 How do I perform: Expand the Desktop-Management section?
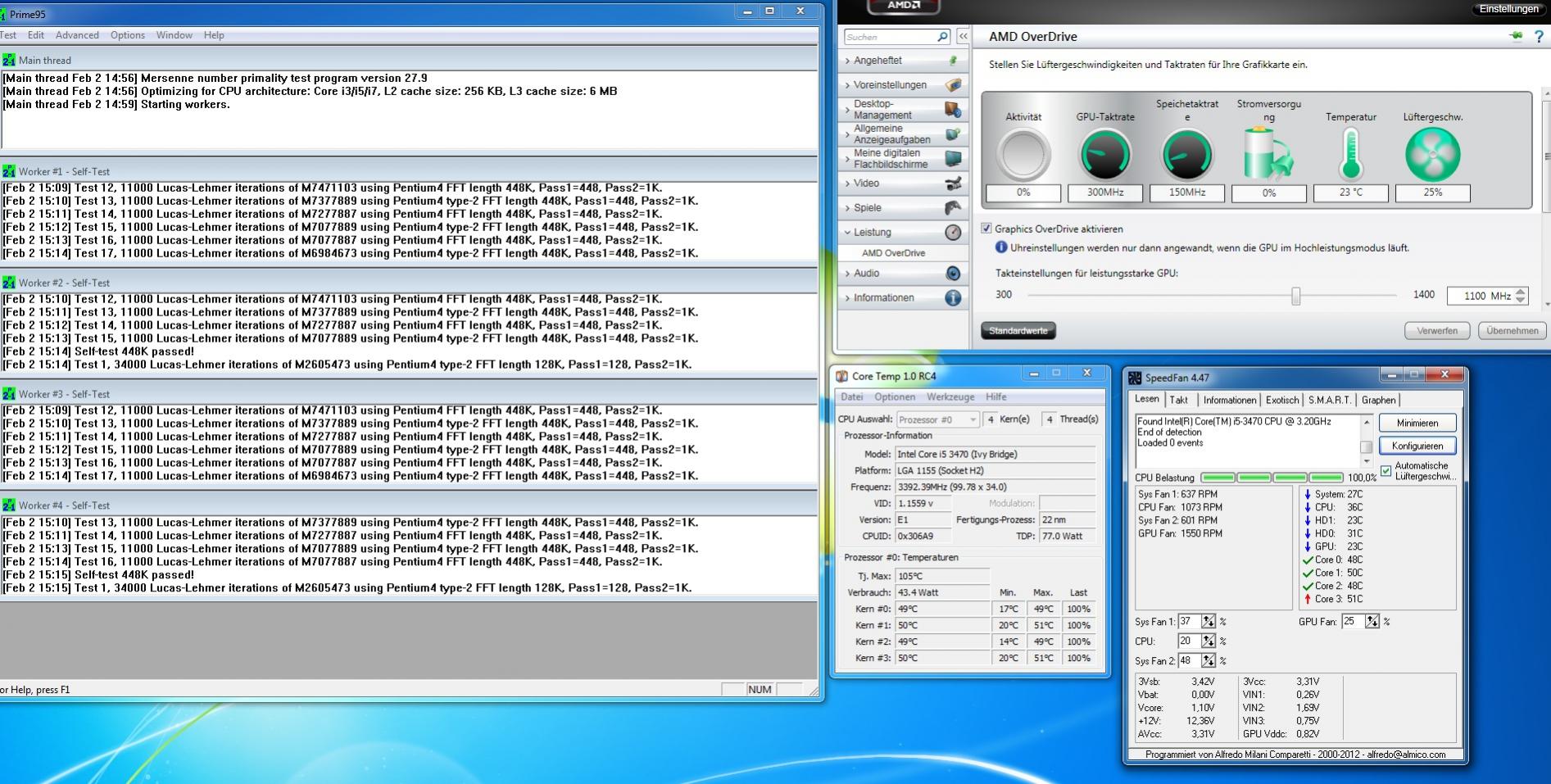(848, 109)
